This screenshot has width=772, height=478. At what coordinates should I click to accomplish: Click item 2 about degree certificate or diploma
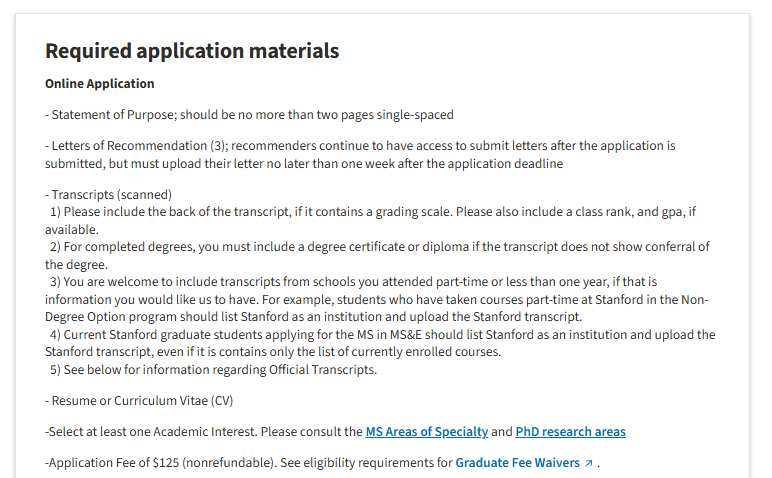[x=377, y=255]
